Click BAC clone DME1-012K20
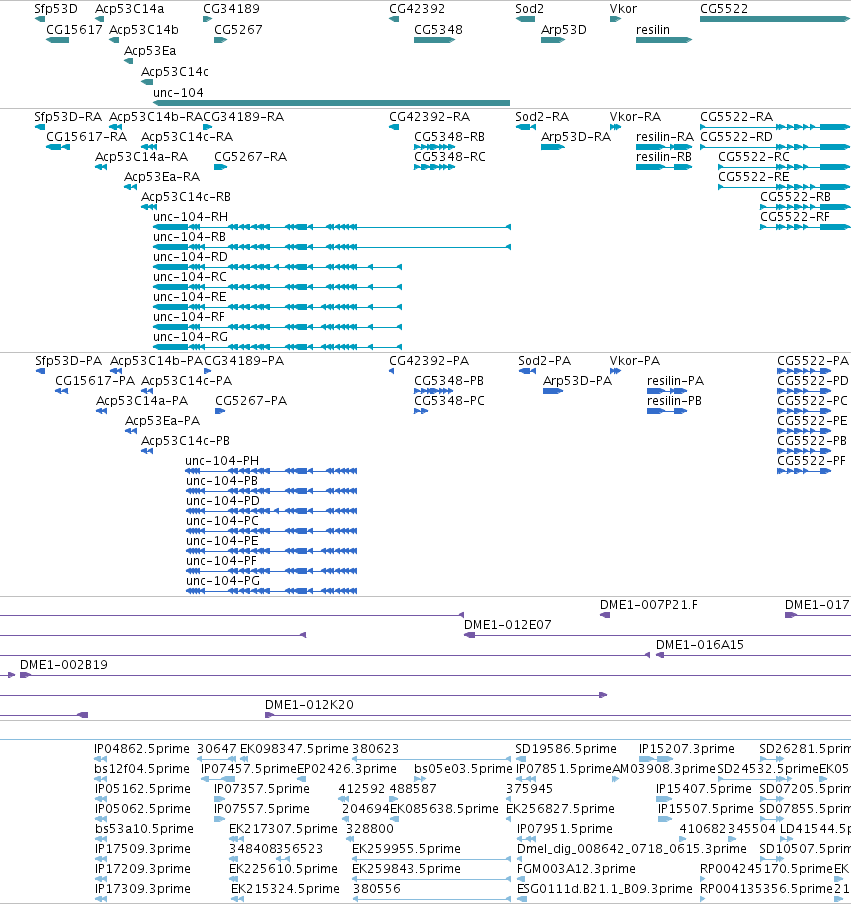Viewport: 851px width, 904px height. click(x=558, y=715)
